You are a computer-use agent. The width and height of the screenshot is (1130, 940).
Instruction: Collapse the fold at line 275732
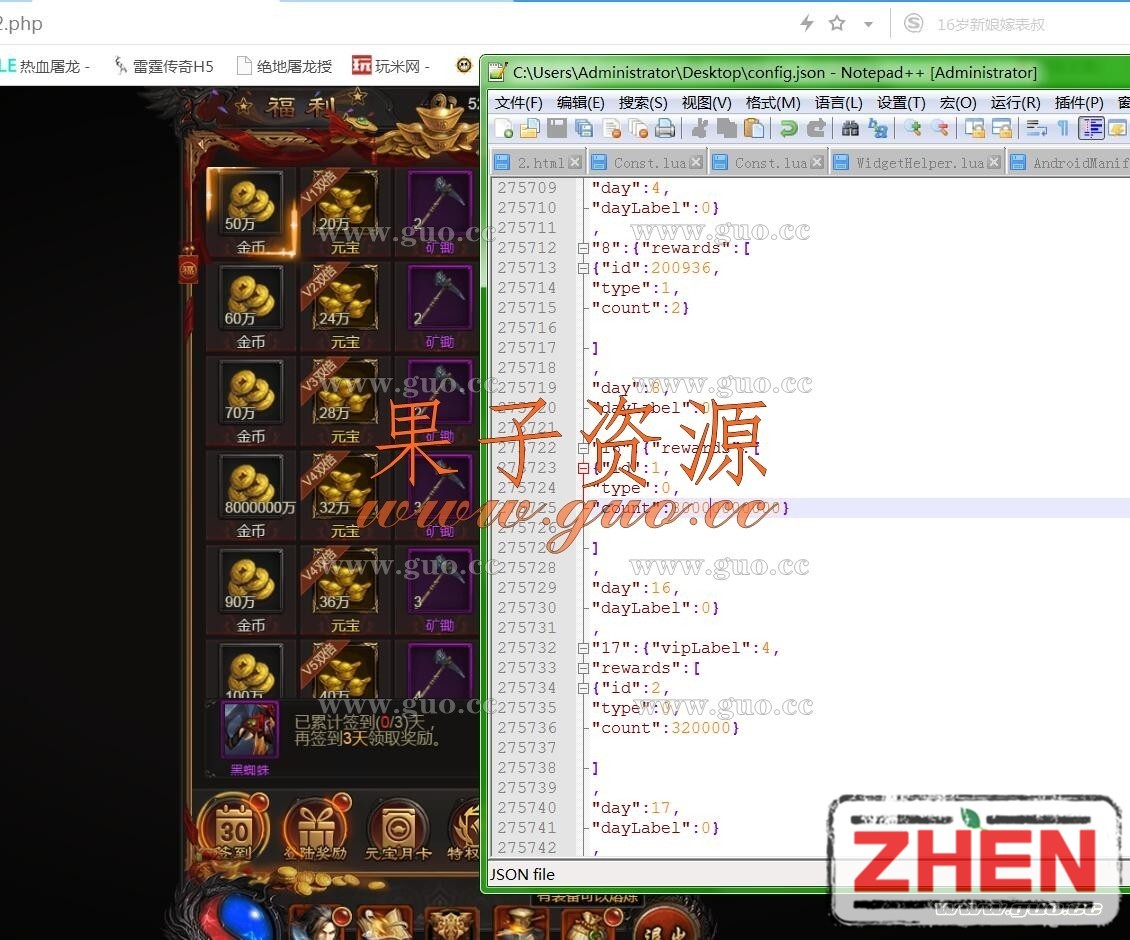(583, 648)
